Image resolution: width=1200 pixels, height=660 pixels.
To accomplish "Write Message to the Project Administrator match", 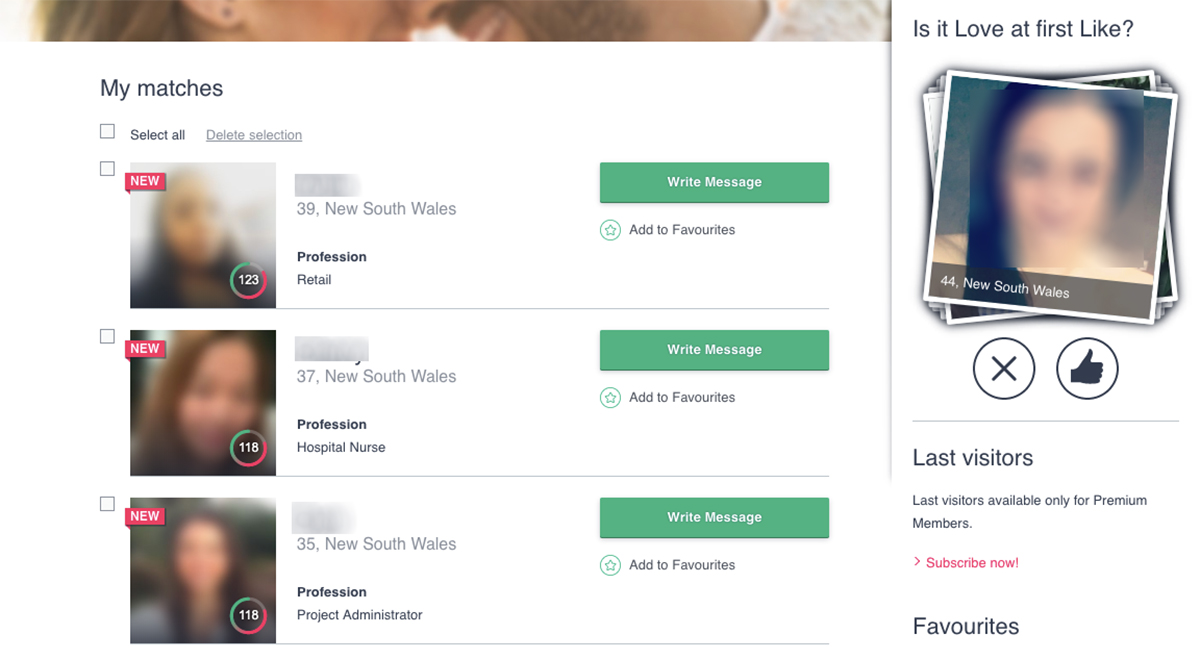I will [x=714, y=517].
